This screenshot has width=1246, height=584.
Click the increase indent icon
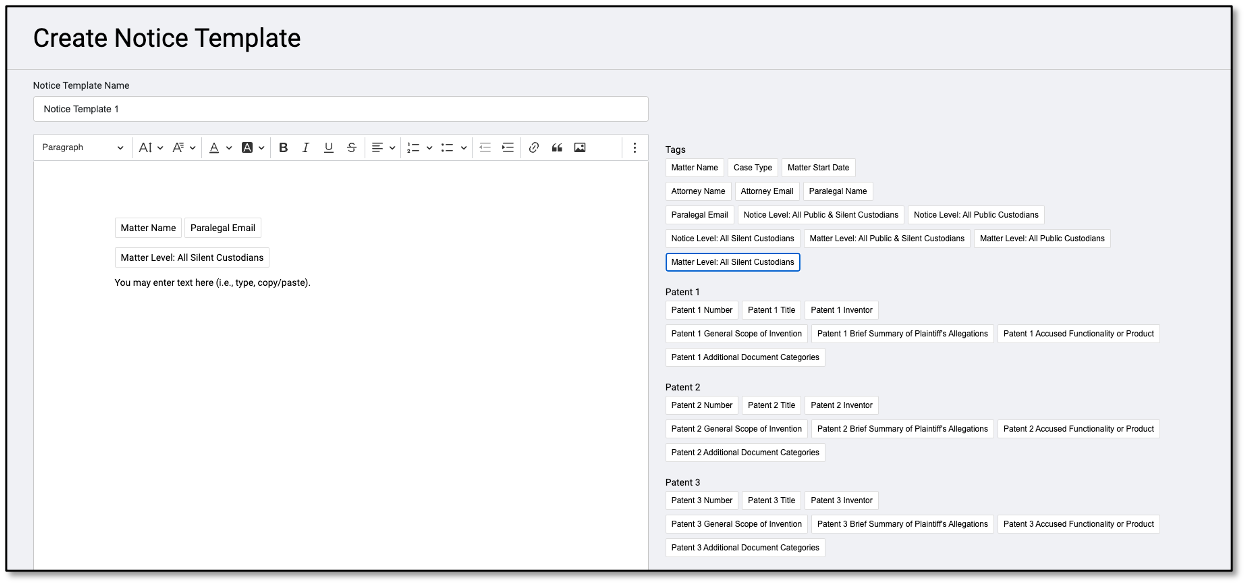[508, 147]
